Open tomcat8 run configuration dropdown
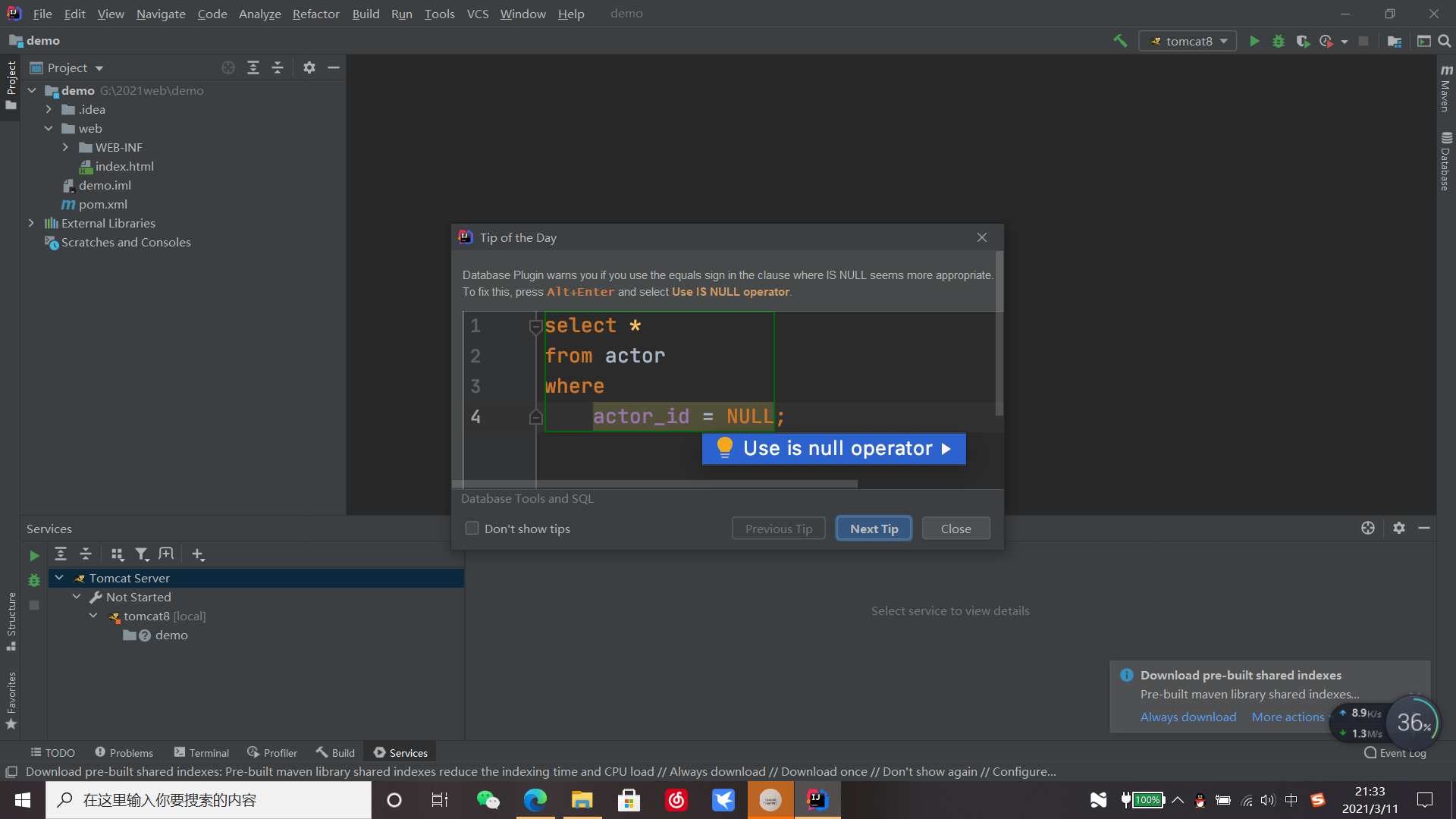 coord(1188,41)
